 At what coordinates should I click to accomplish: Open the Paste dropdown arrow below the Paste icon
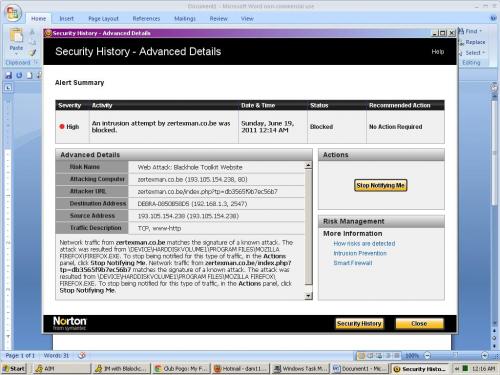[x=16, y=53]
